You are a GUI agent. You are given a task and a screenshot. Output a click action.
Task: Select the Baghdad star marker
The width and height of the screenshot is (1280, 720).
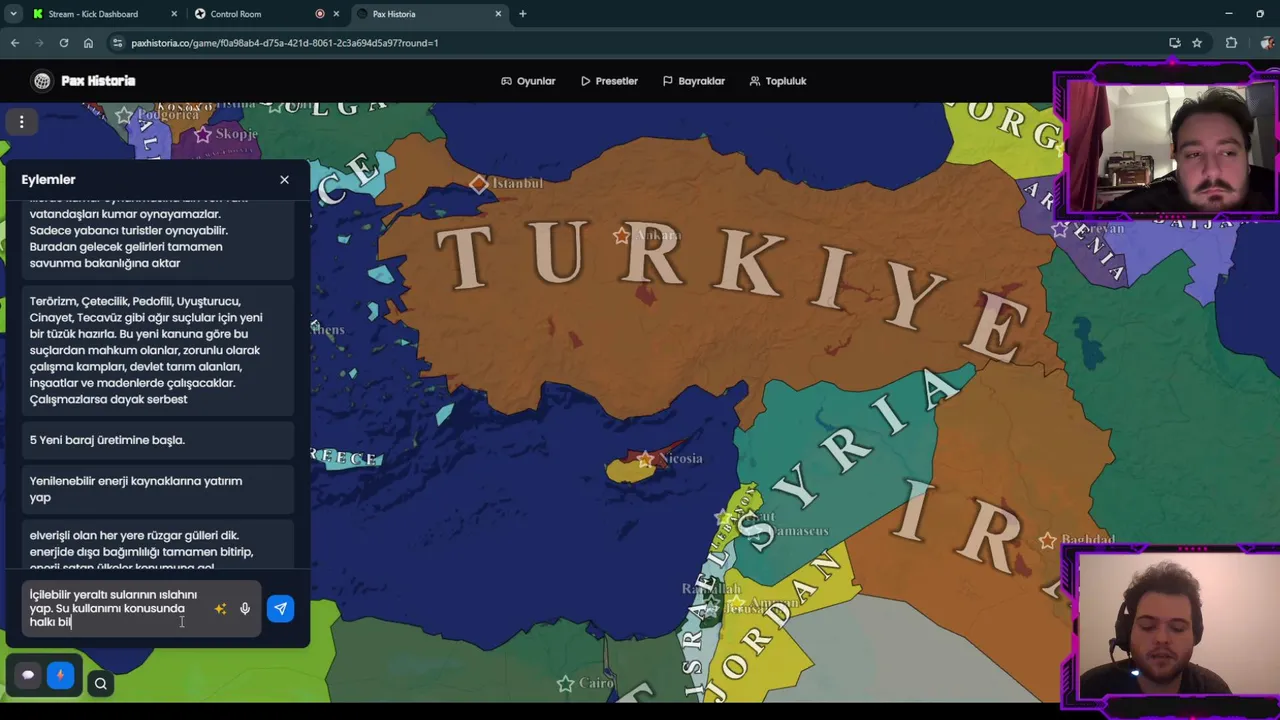pos(1047,540)
